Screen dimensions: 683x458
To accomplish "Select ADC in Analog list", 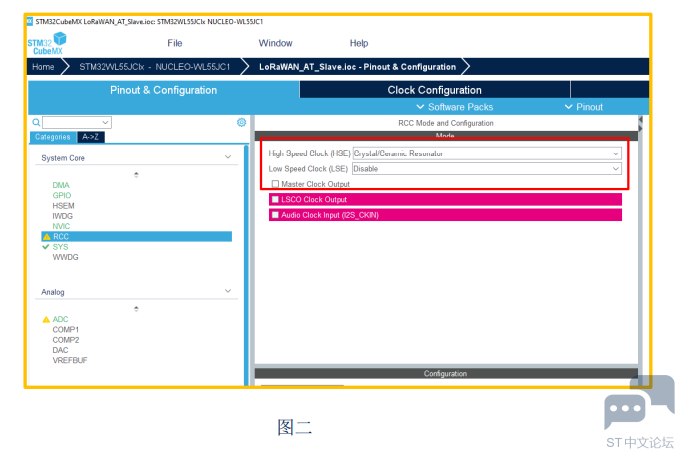I will coord(61,319).
